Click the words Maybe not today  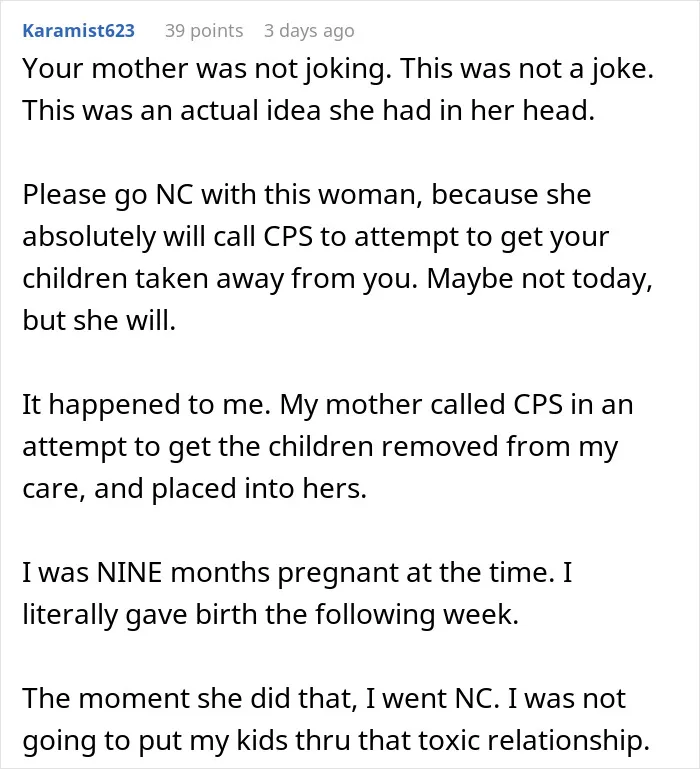pyautogui.click(x=540, y=279)
